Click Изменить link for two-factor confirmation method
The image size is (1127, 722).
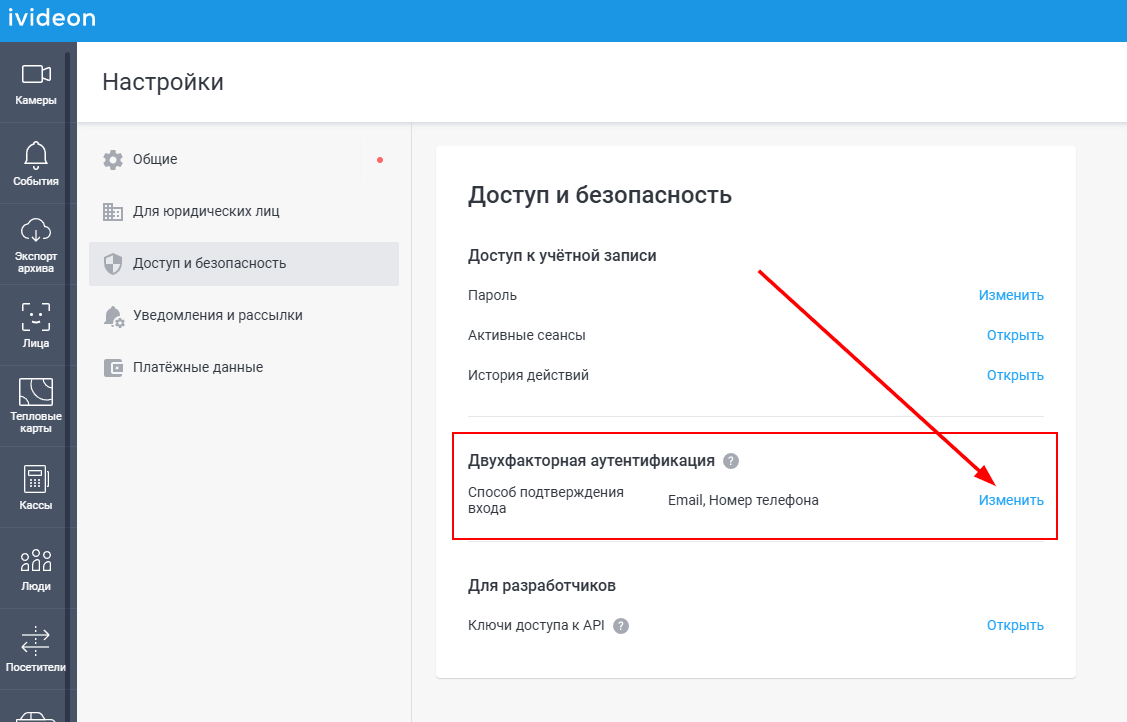tap(1011, 500)
